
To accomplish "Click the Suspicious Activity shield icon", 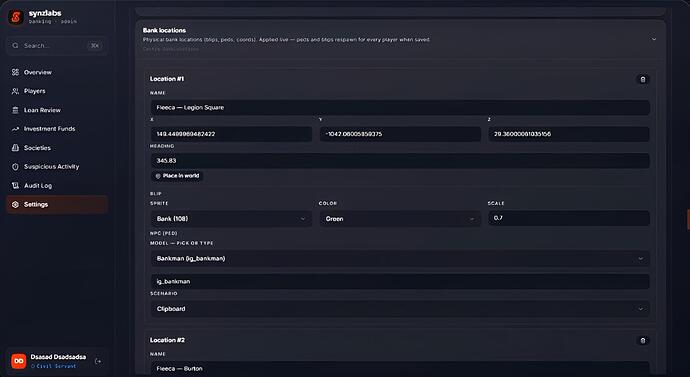I will [15, 167].
